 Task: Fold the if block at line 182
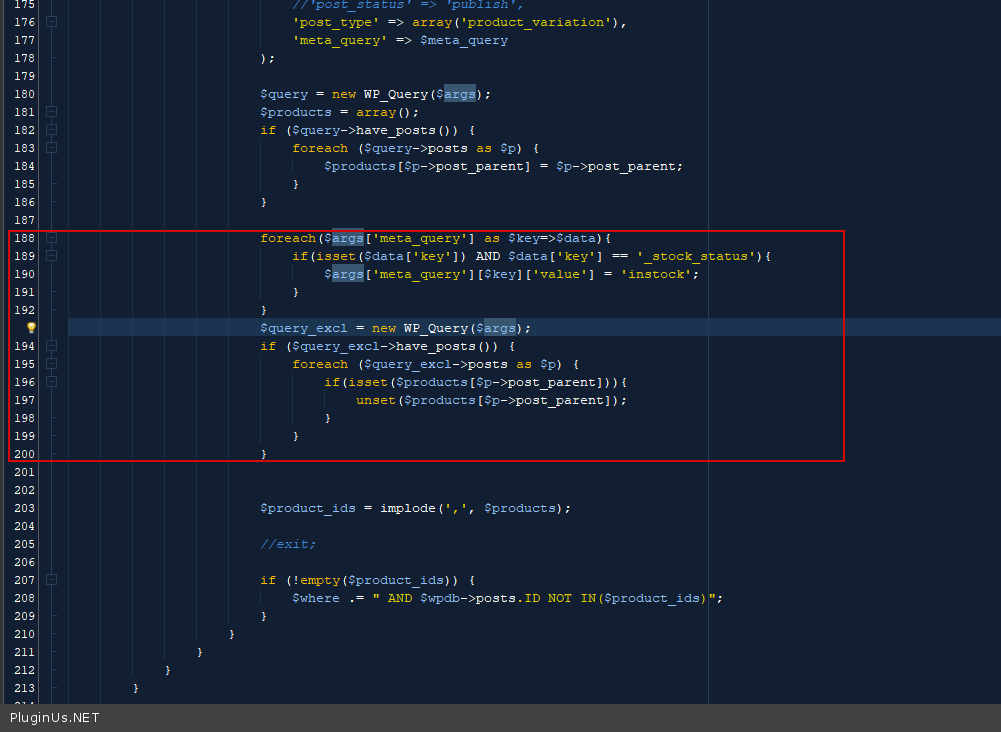[52, 130]
